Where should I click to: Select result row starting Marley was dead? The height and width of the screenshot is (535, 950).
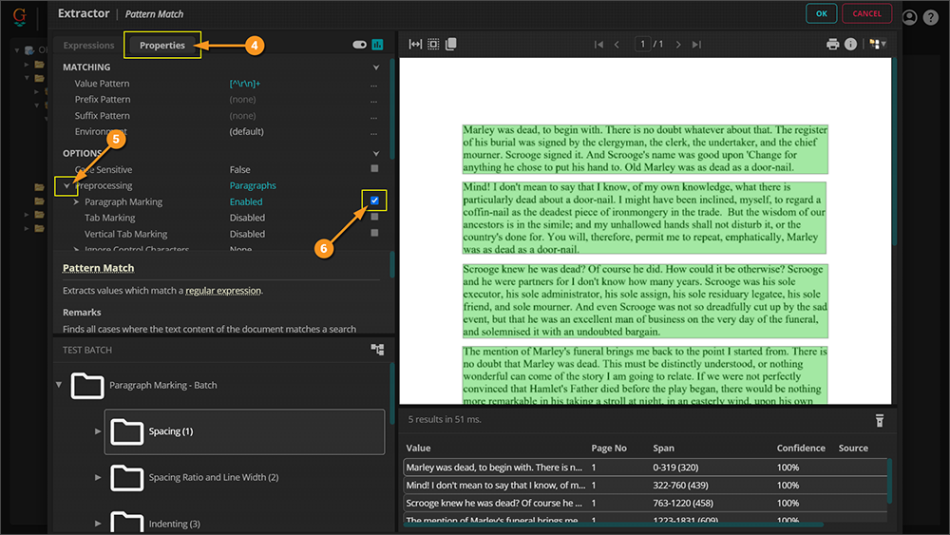tap(645, 467)
